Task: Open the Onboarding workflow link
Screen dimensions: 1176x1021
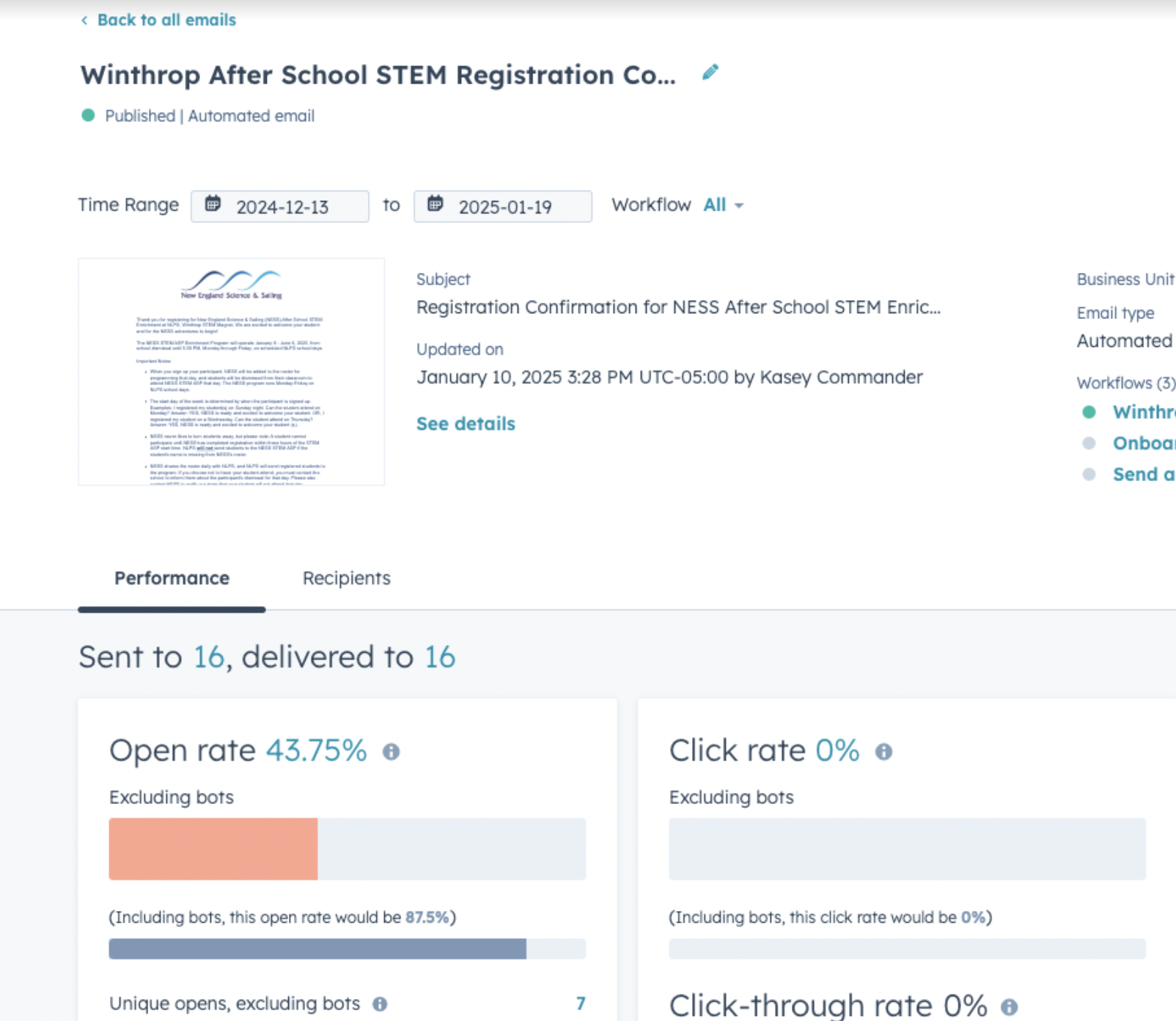Action: [1143, 444]
